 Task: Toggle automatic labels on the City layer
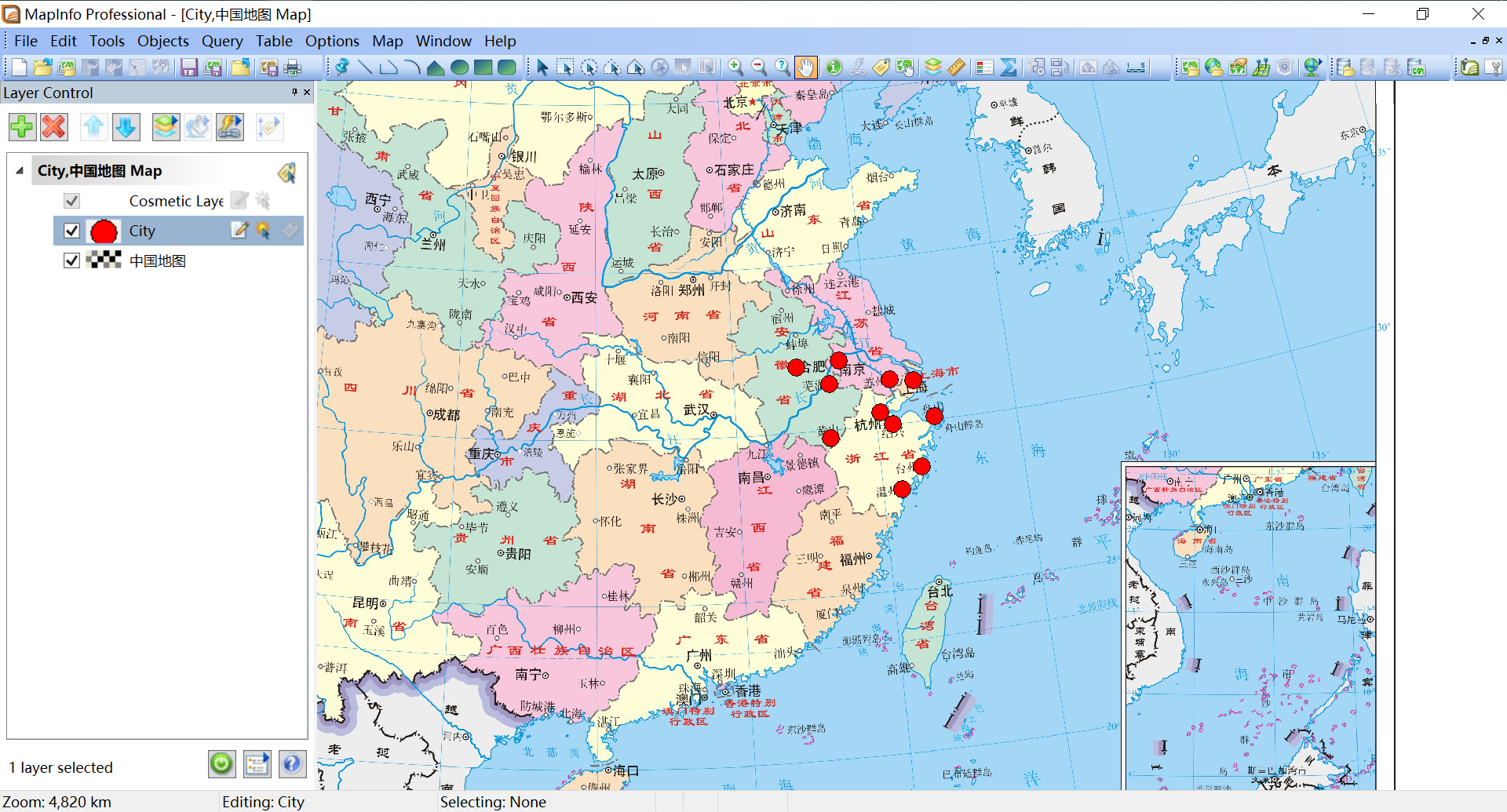pos(290,230)
